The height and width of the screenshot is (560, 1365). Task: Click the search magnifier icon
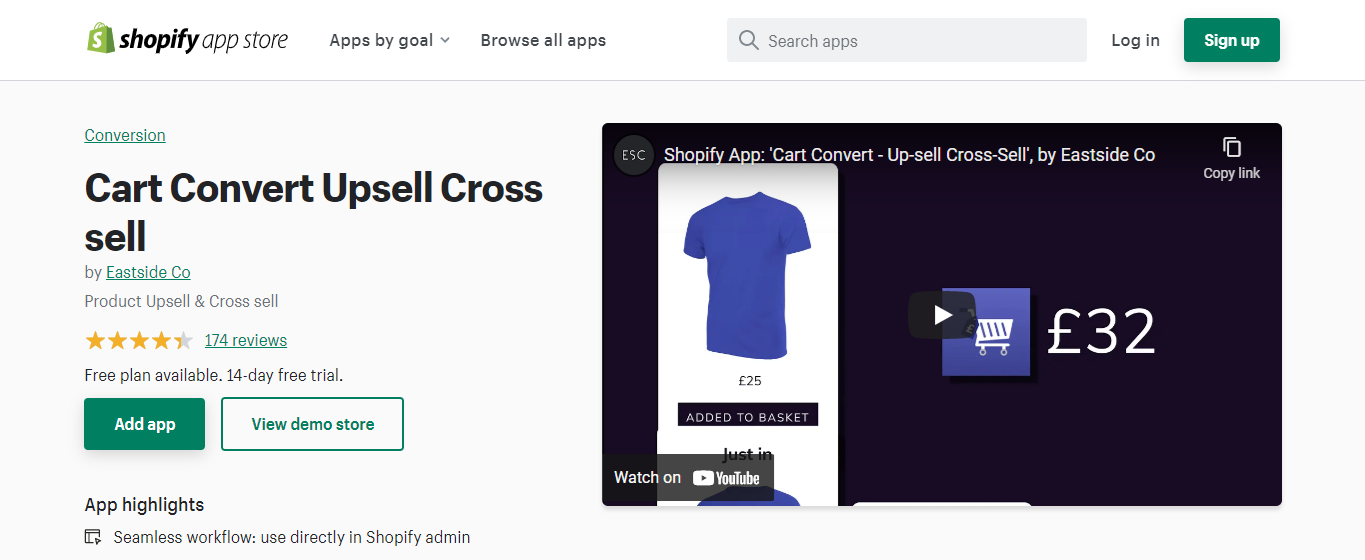tap(748, 40)
